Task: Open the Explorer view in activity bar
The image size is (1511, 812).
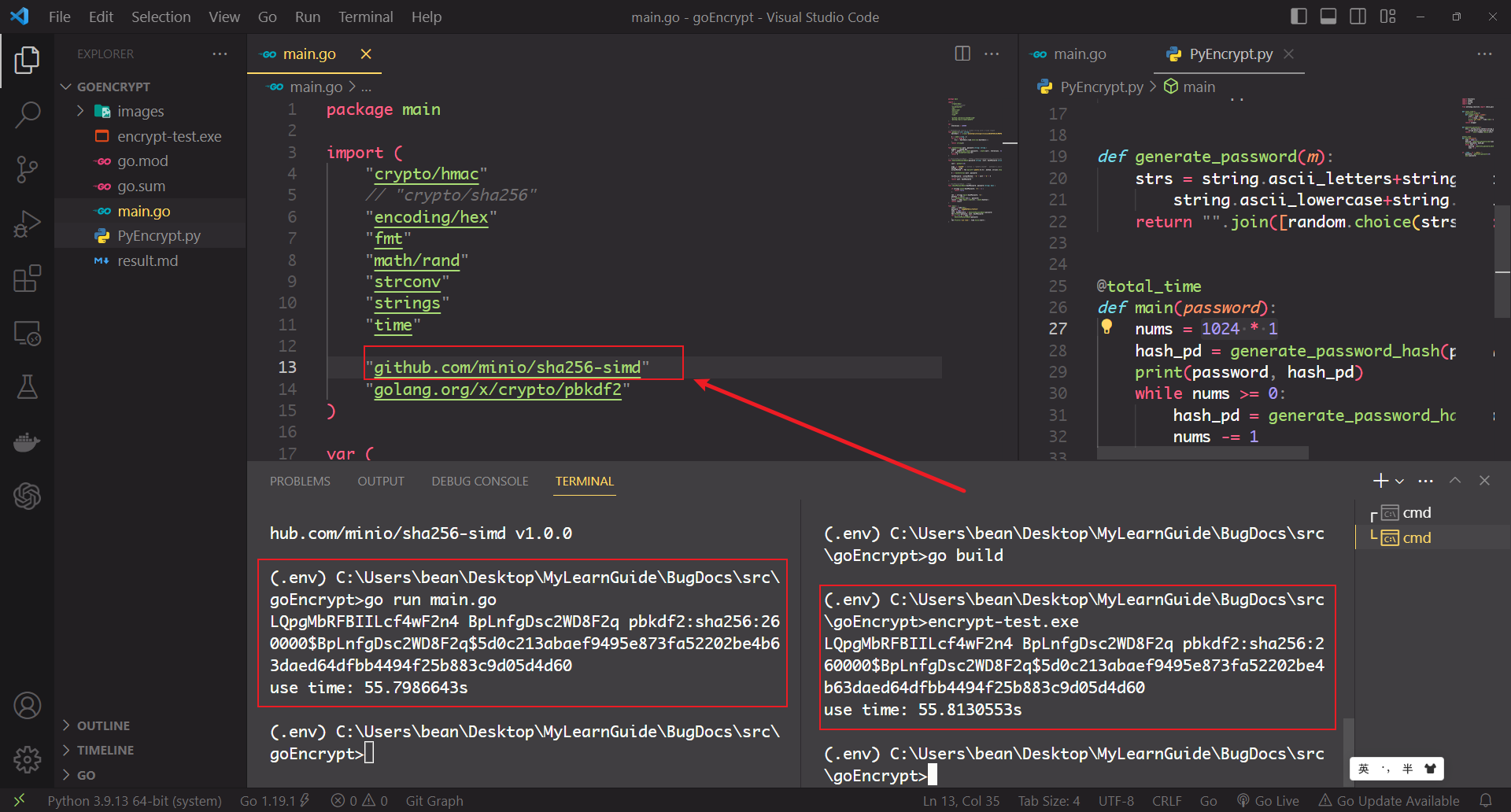Action: coord(27,61)
